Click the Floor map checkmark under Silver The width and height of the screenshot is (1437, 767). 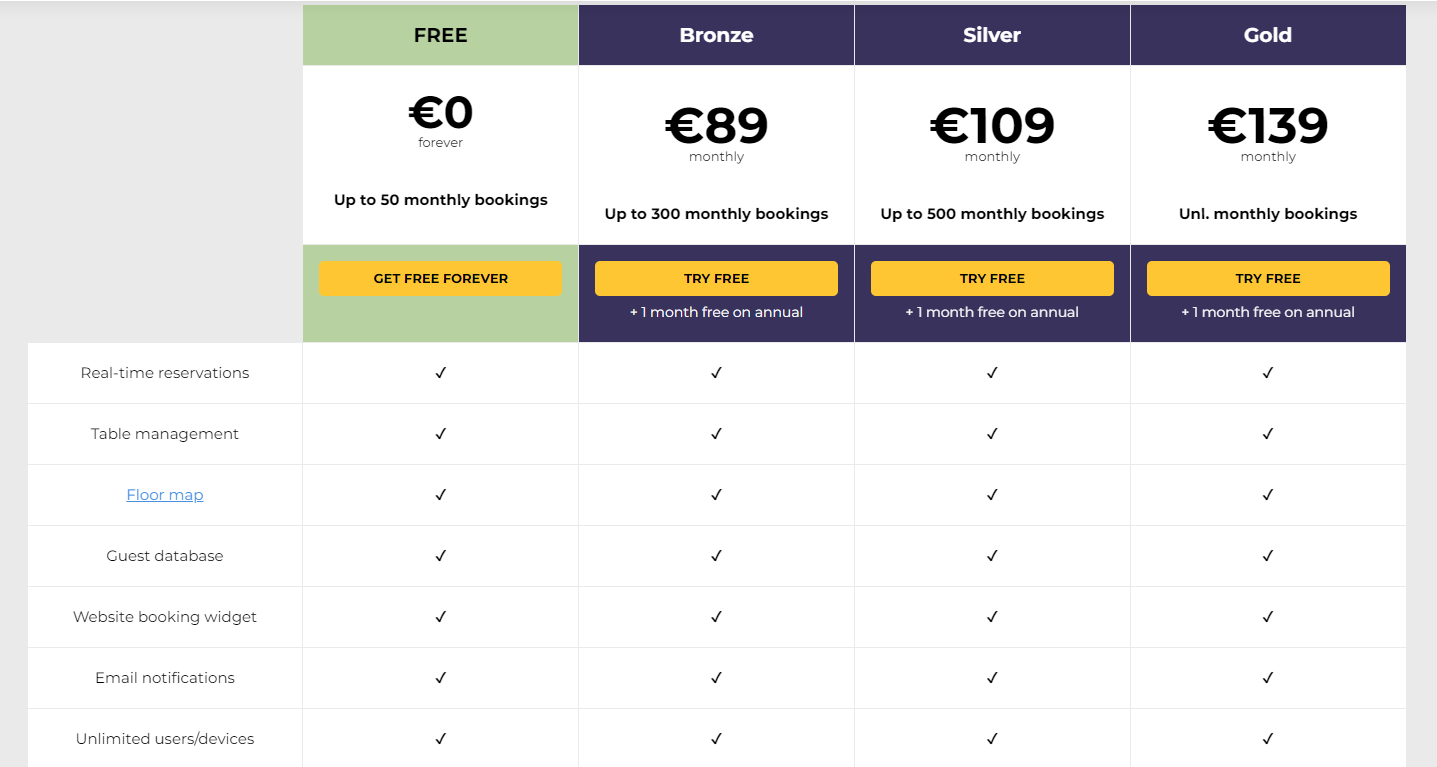(x=992, y=494)
